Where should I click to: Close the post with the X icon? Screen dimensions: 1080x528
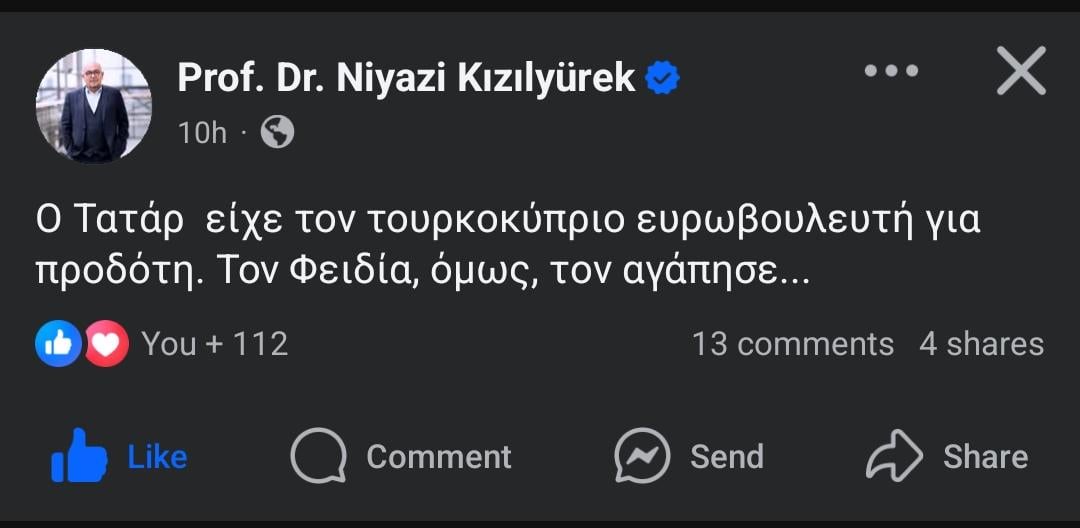1021,72
